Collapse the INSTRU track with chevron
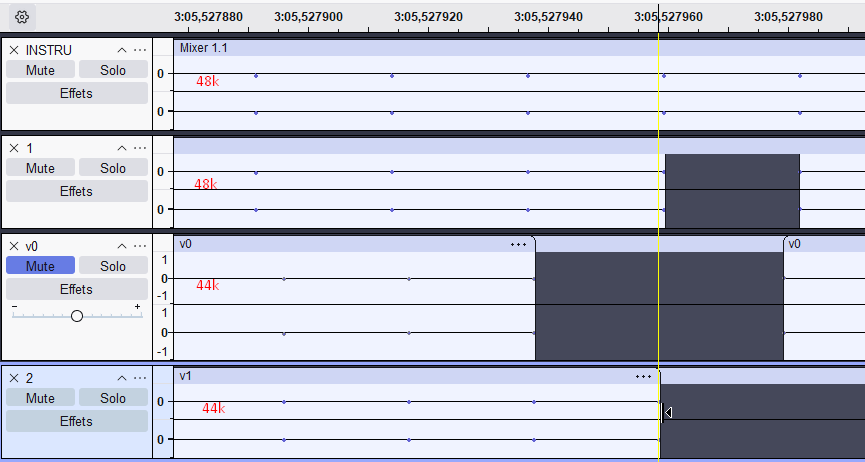This screenshot has height=462, width=865. pyautogui.click(x=122, y=50)
